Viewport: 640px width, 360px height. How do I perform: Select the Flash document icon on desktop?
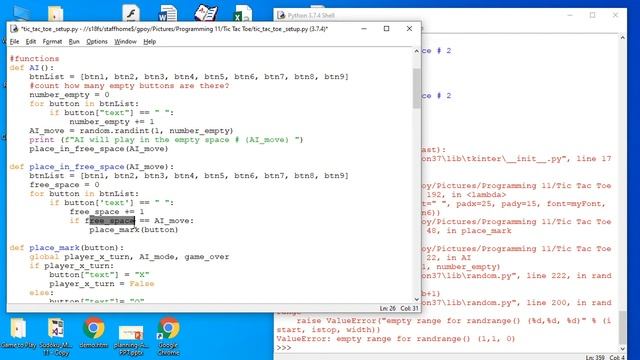tap(131, 13)
